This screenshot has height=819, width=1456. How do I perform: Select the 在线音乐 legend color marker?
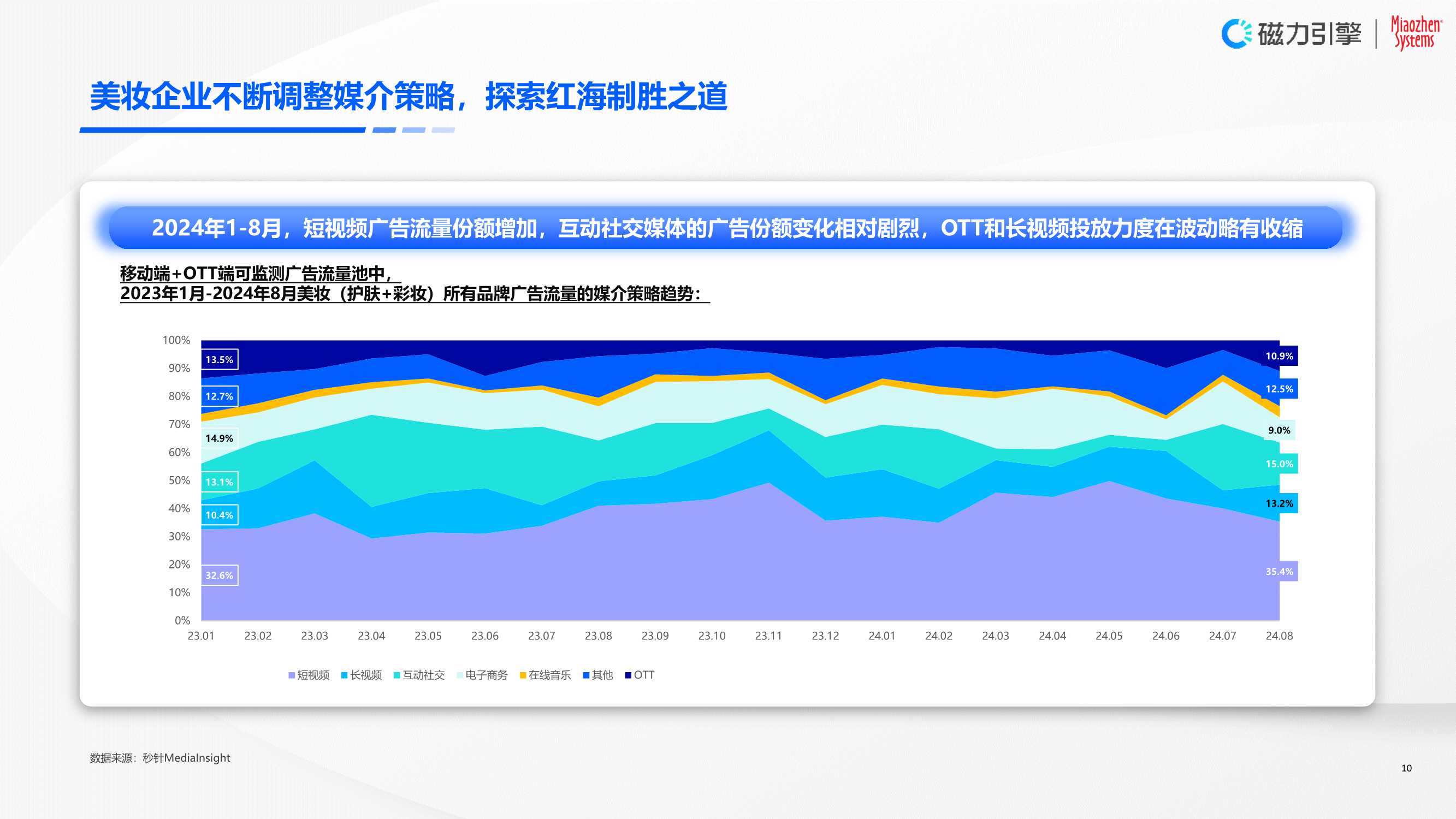(x=525, y=675)
